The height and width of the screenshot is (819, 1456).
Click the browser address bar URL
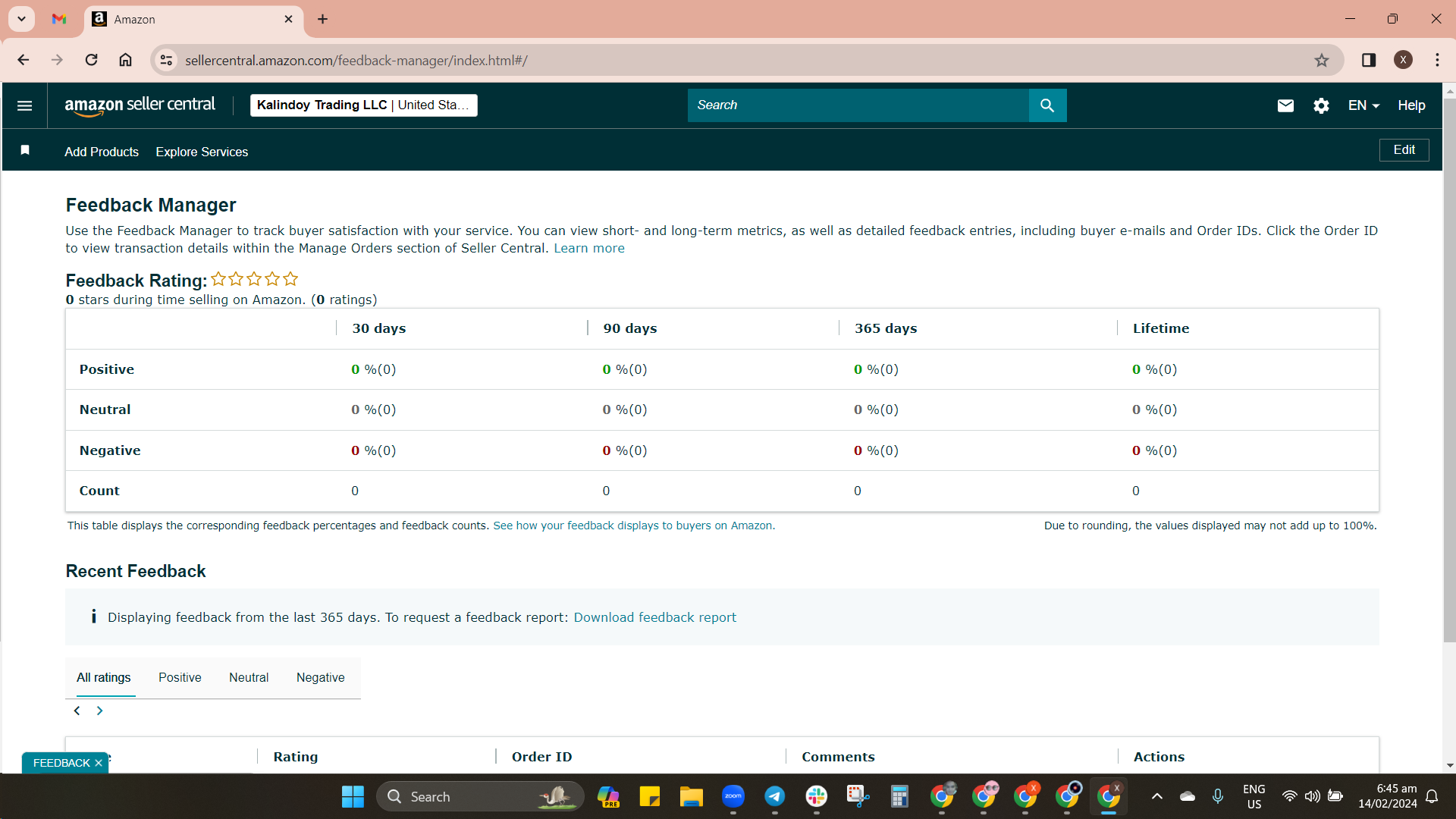[356, 60]
